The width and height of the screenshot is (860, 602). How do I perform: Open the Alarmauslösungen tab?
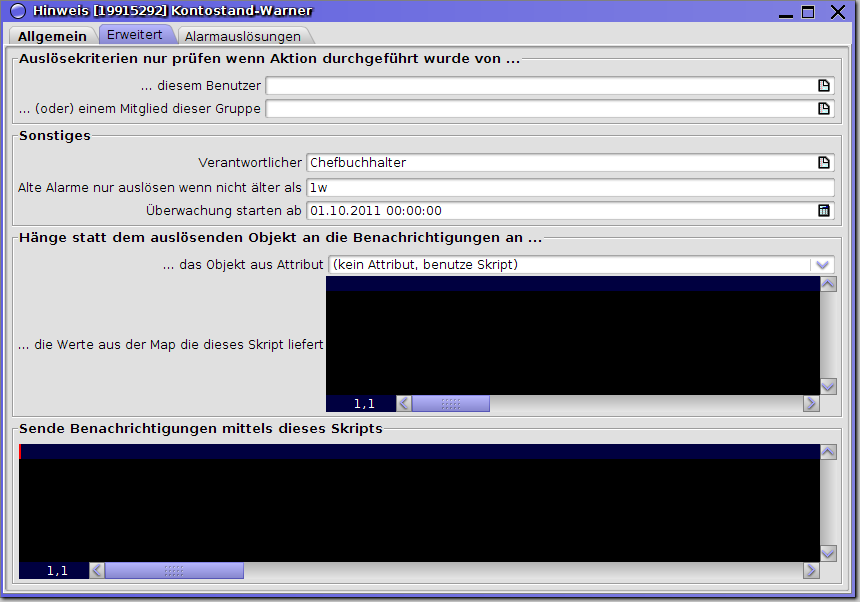[x=242, y=36]
